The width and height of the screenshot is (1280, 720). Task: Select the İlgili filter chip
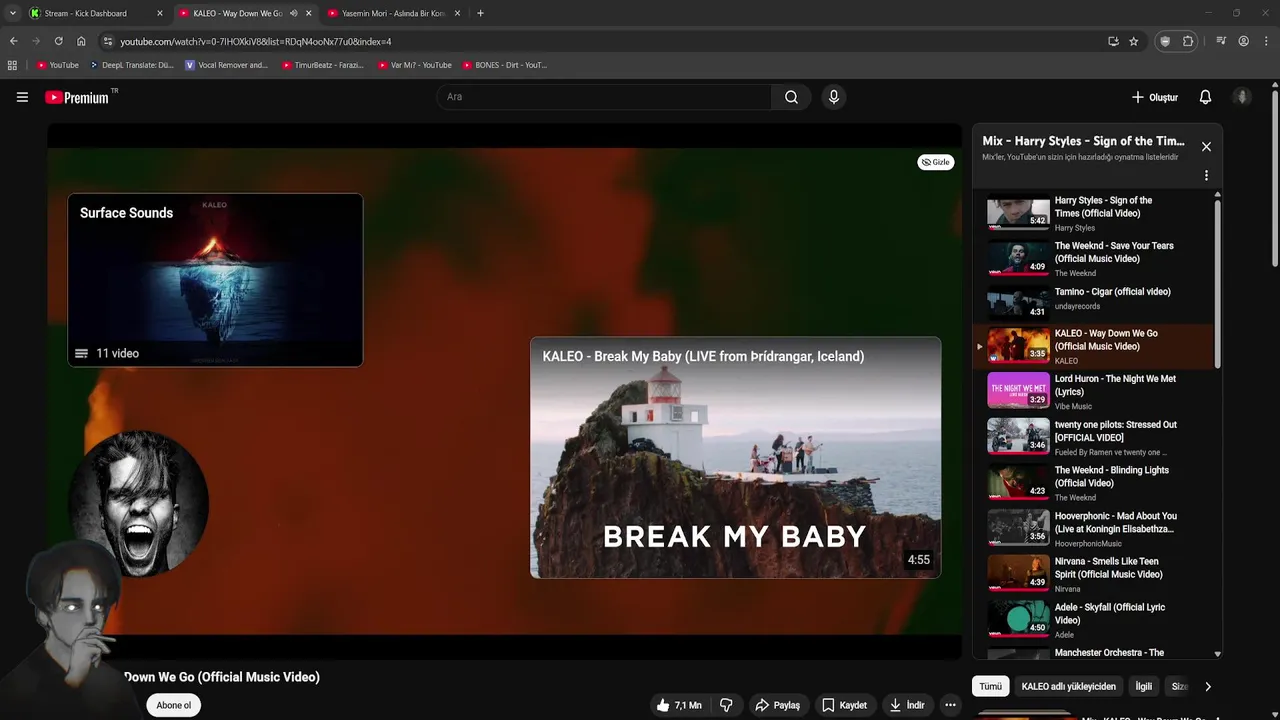coord(1143,687)
